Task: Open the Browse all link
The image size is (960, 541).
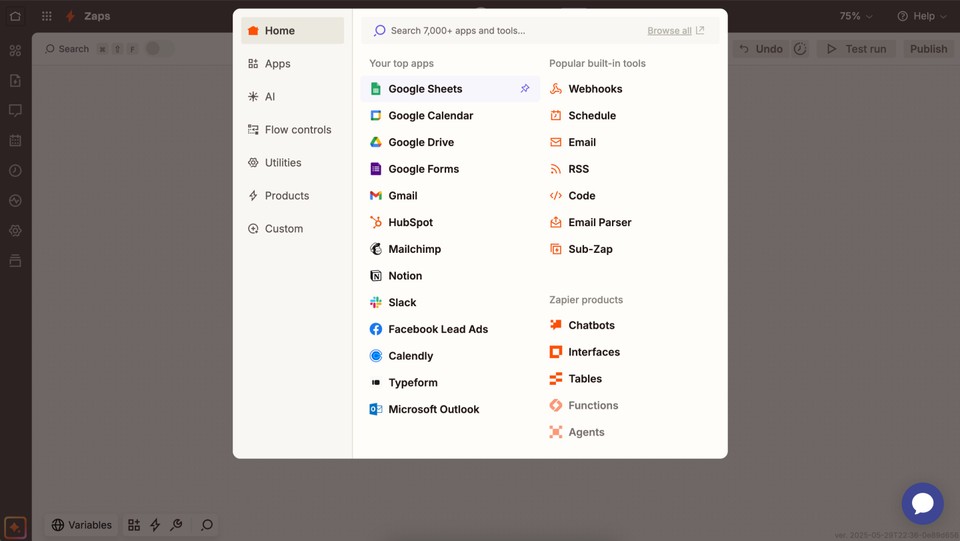Action: coord(675,31)
